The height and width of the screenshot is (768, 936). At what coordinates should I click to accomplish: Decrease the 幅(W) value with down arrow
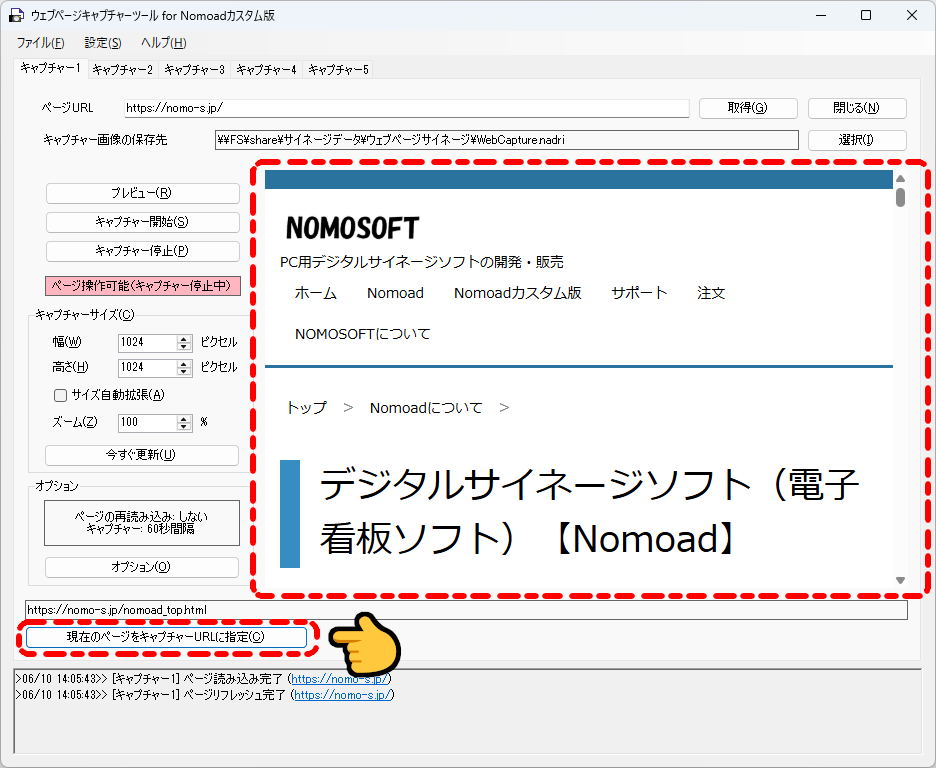184,347
